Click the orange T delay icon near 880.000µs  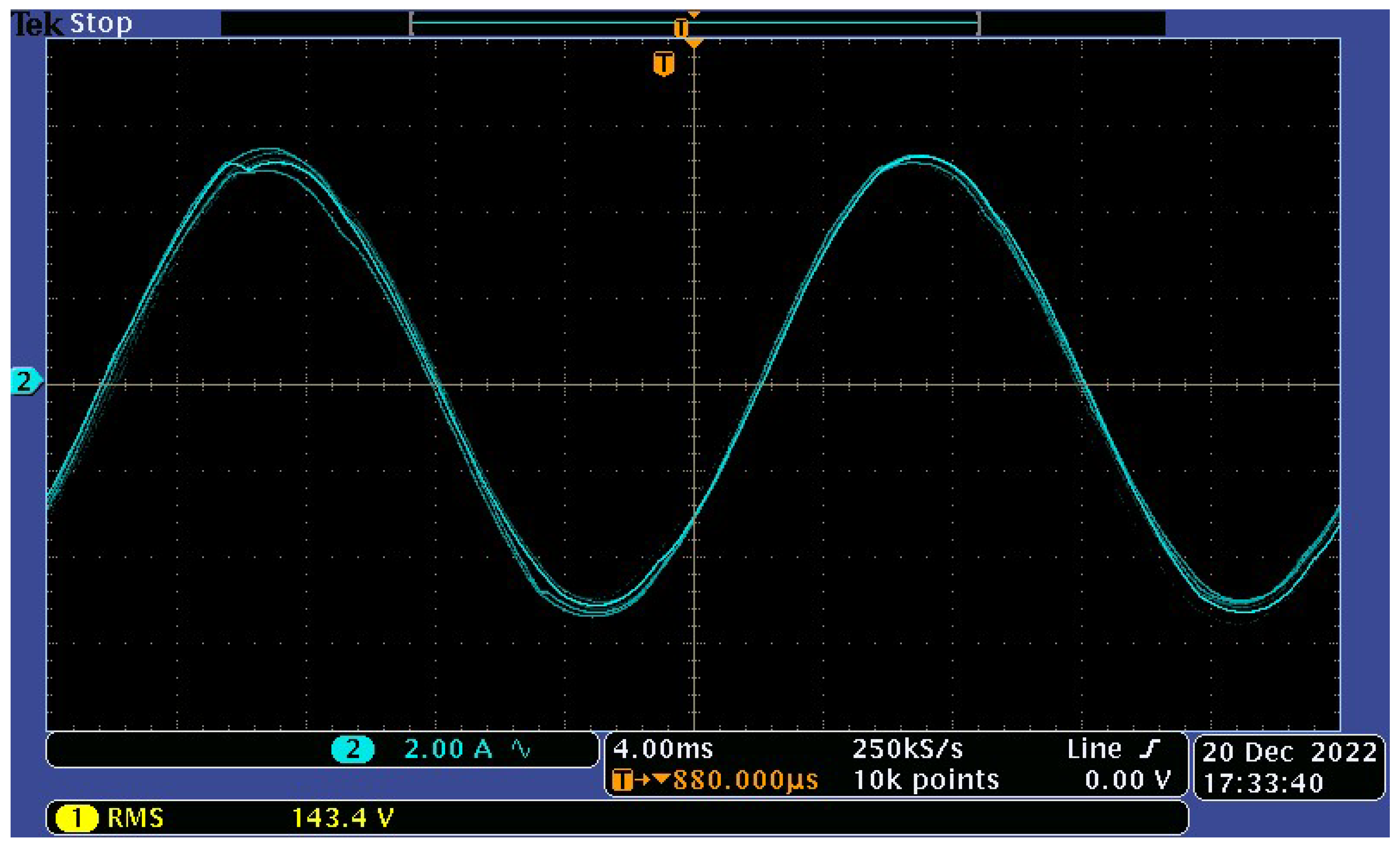(622, 780)
